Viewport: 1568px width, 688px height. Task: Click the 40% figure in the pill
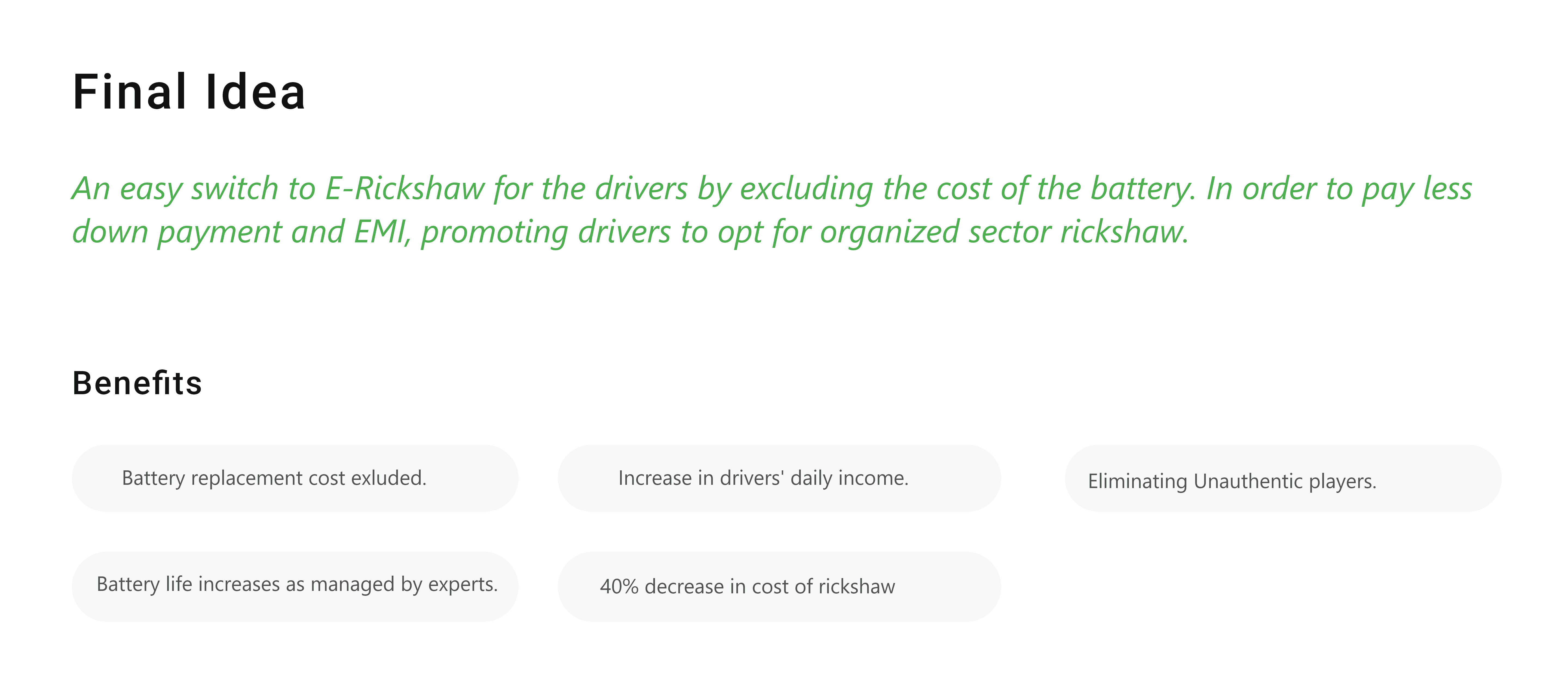click(x=619, y=587)
